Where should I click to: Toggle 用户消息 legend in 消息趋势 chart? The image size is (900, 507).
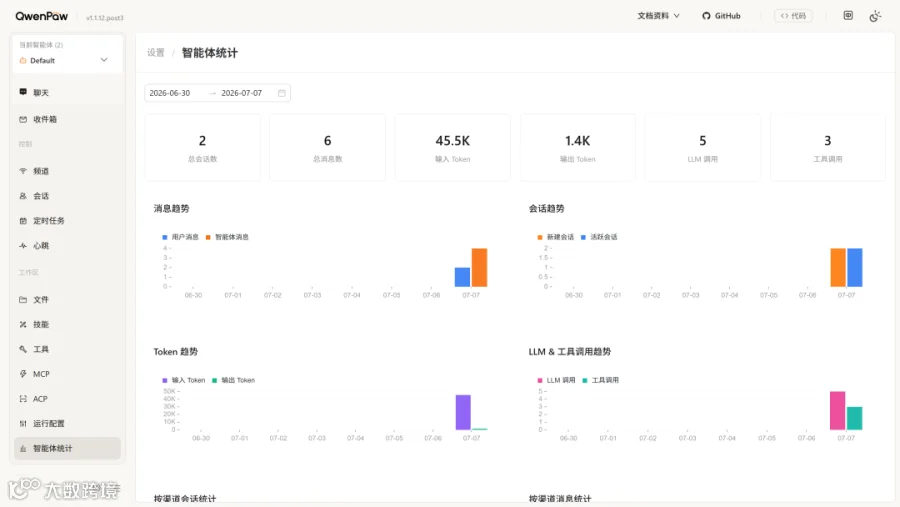click(180, 237)
